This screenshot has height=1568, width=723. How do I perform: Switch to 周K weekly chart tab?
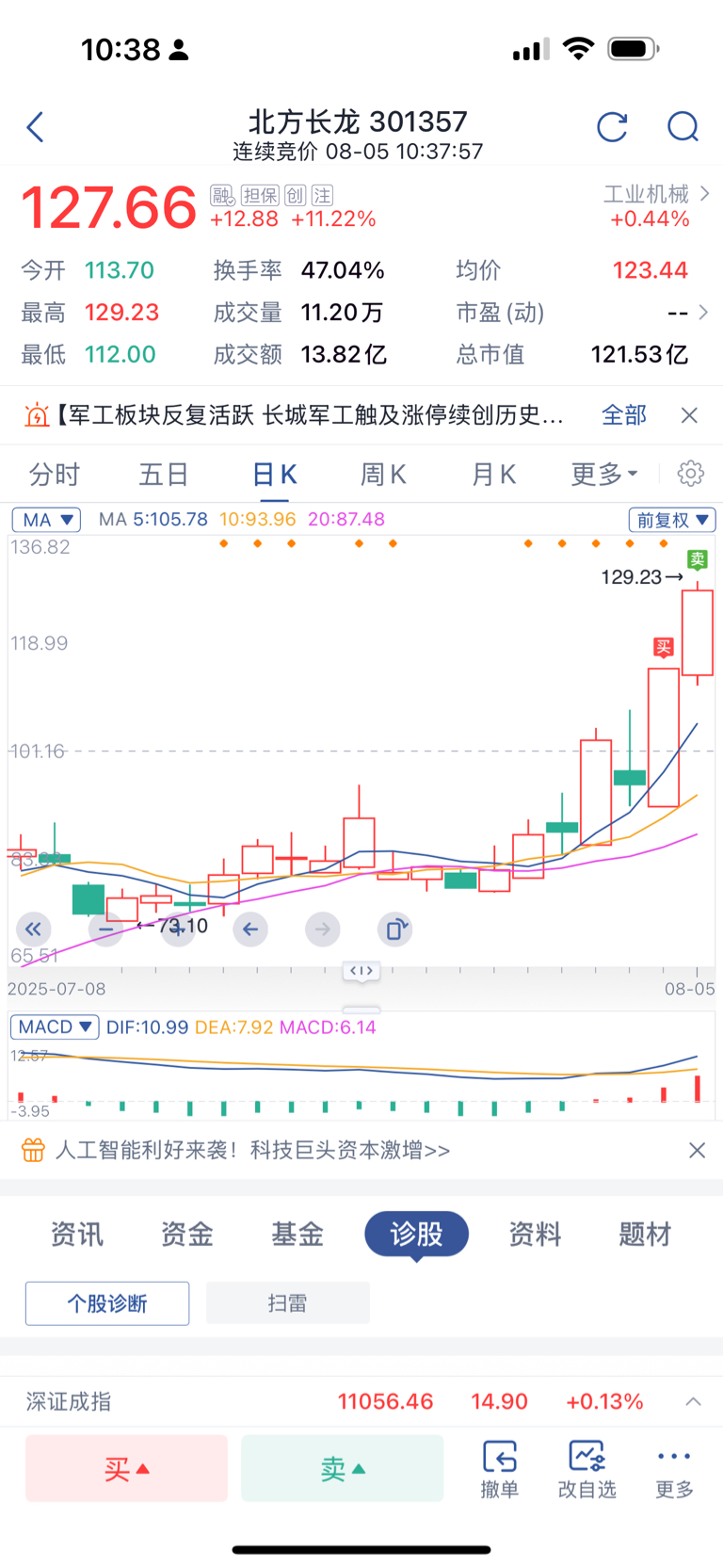(384, 474)
